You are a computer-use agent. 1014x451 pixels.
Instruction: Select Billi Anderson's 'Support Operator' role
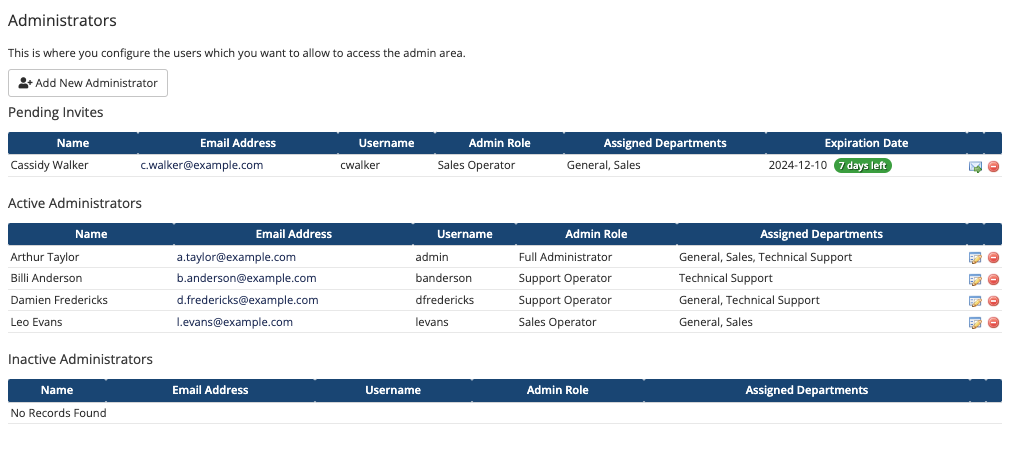click(x=565, y=278)
